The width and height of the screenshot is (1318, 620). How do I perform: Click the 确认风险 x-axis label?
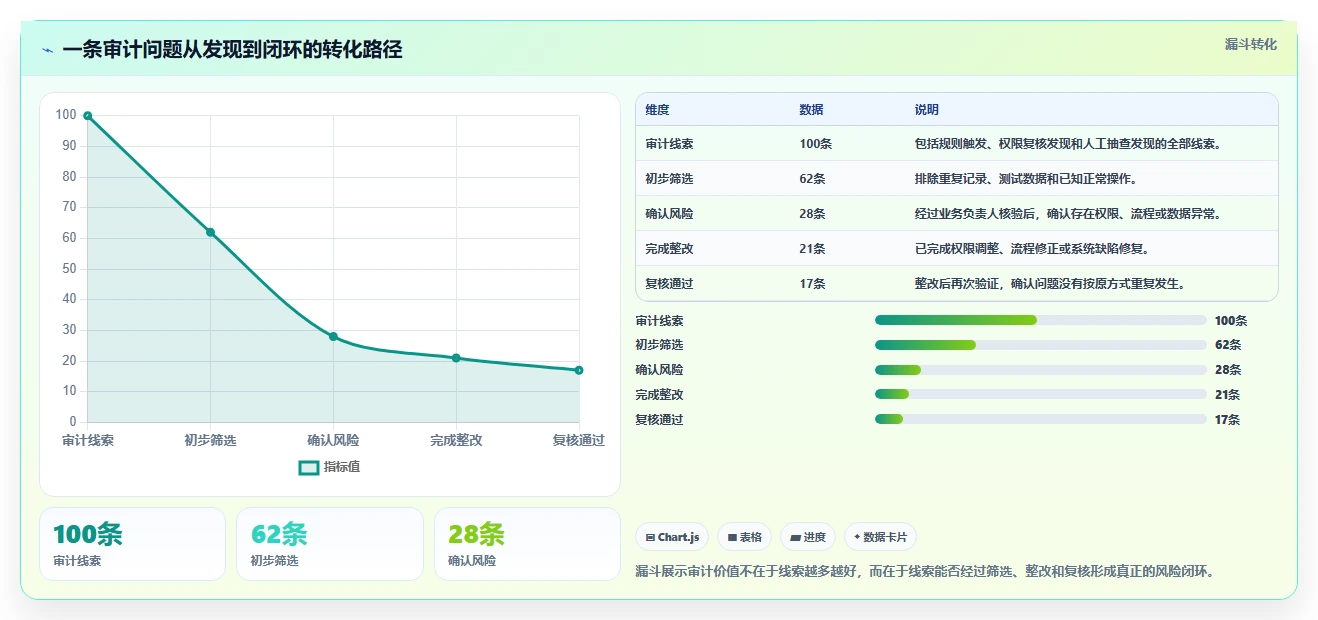[333, 440]
